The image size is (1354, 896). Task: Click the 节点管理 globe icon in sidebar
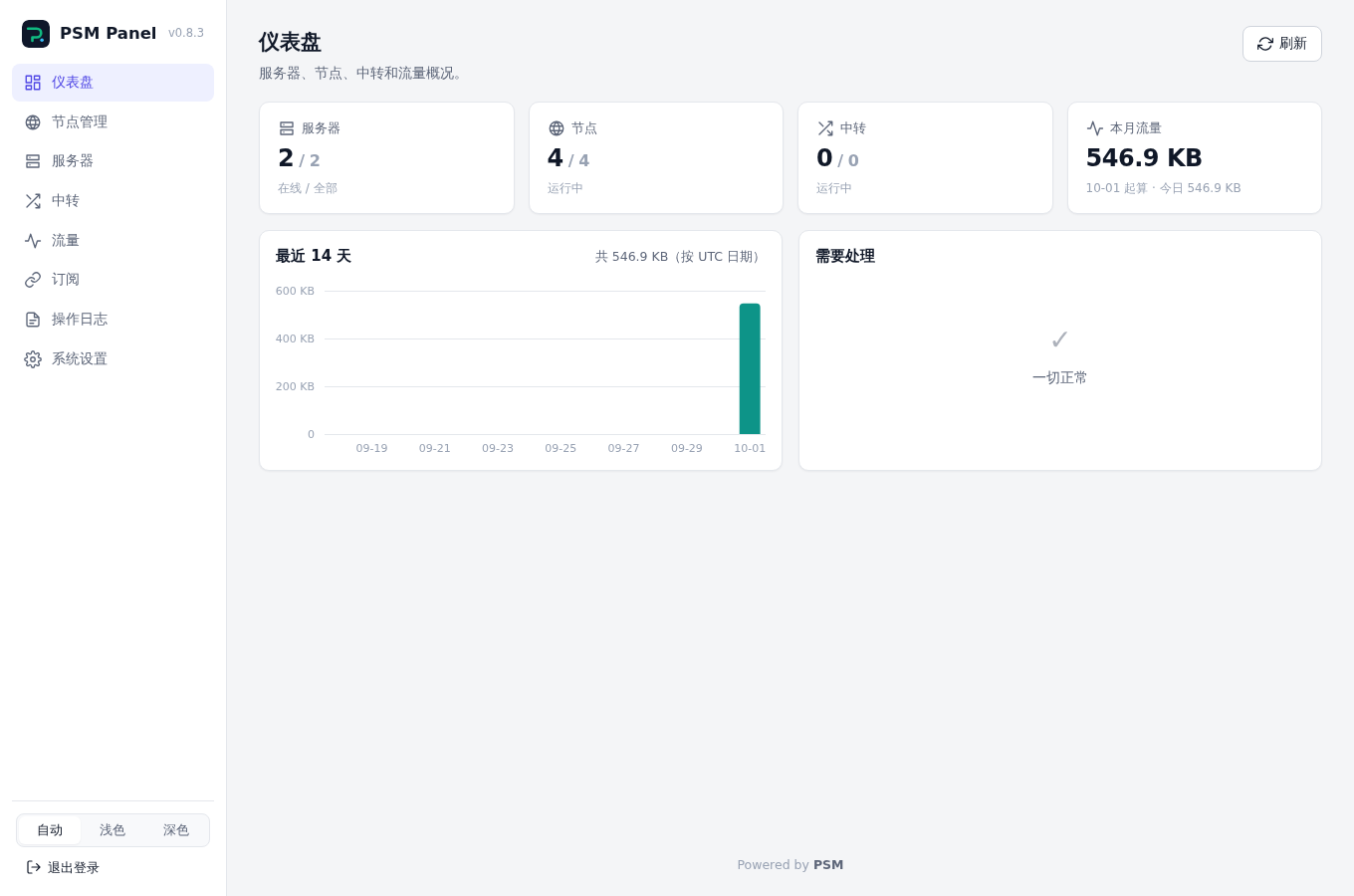click(33, 122)
